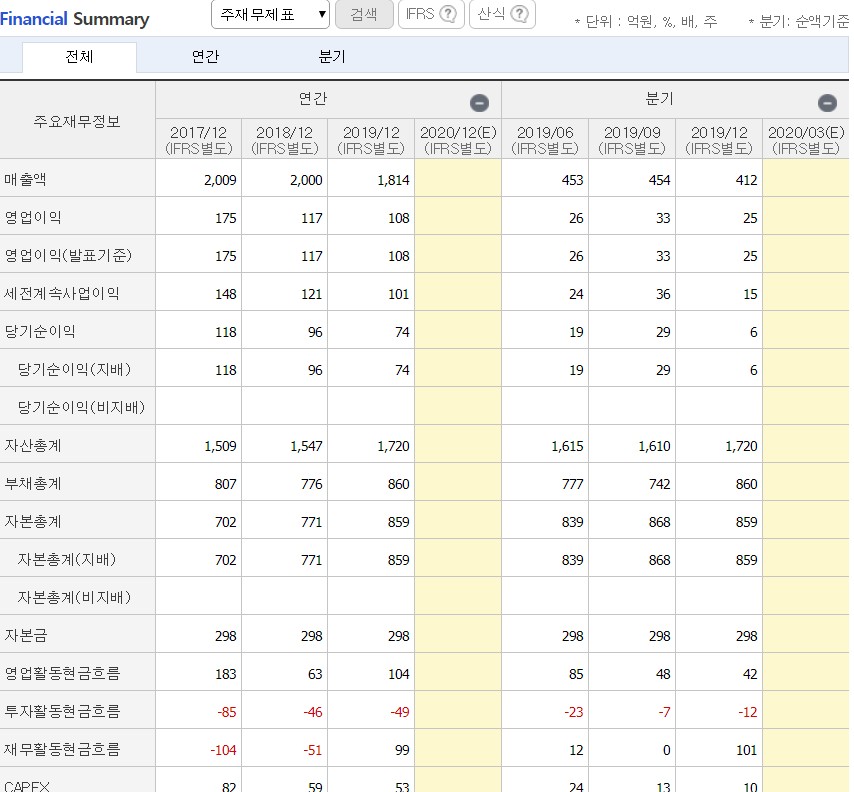Click the 148 pre-tax profit value
The height and width of the screenshot is (792, 854).
[x=225, y=294]
